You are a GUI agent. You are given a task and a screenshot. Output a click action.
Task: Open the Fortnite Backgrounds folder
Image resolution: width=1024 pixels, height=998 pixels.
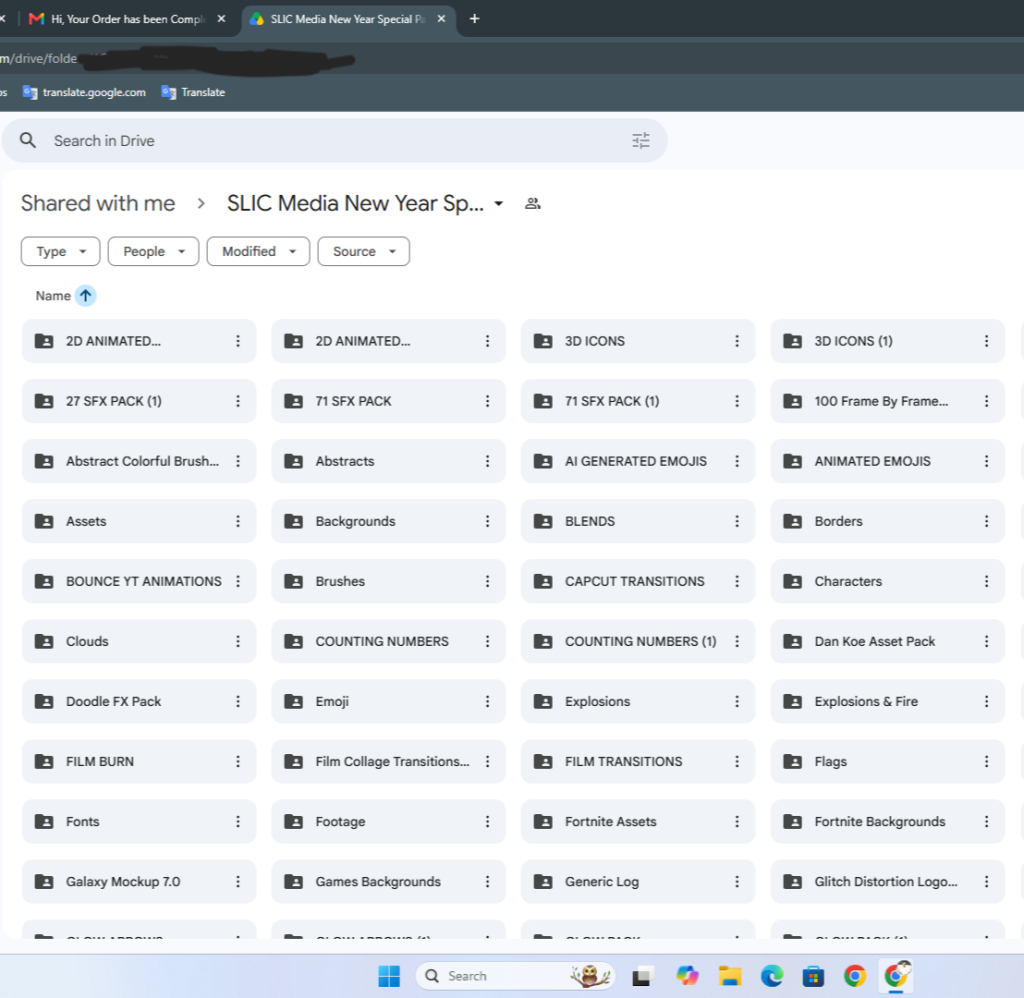pos(887,822)
